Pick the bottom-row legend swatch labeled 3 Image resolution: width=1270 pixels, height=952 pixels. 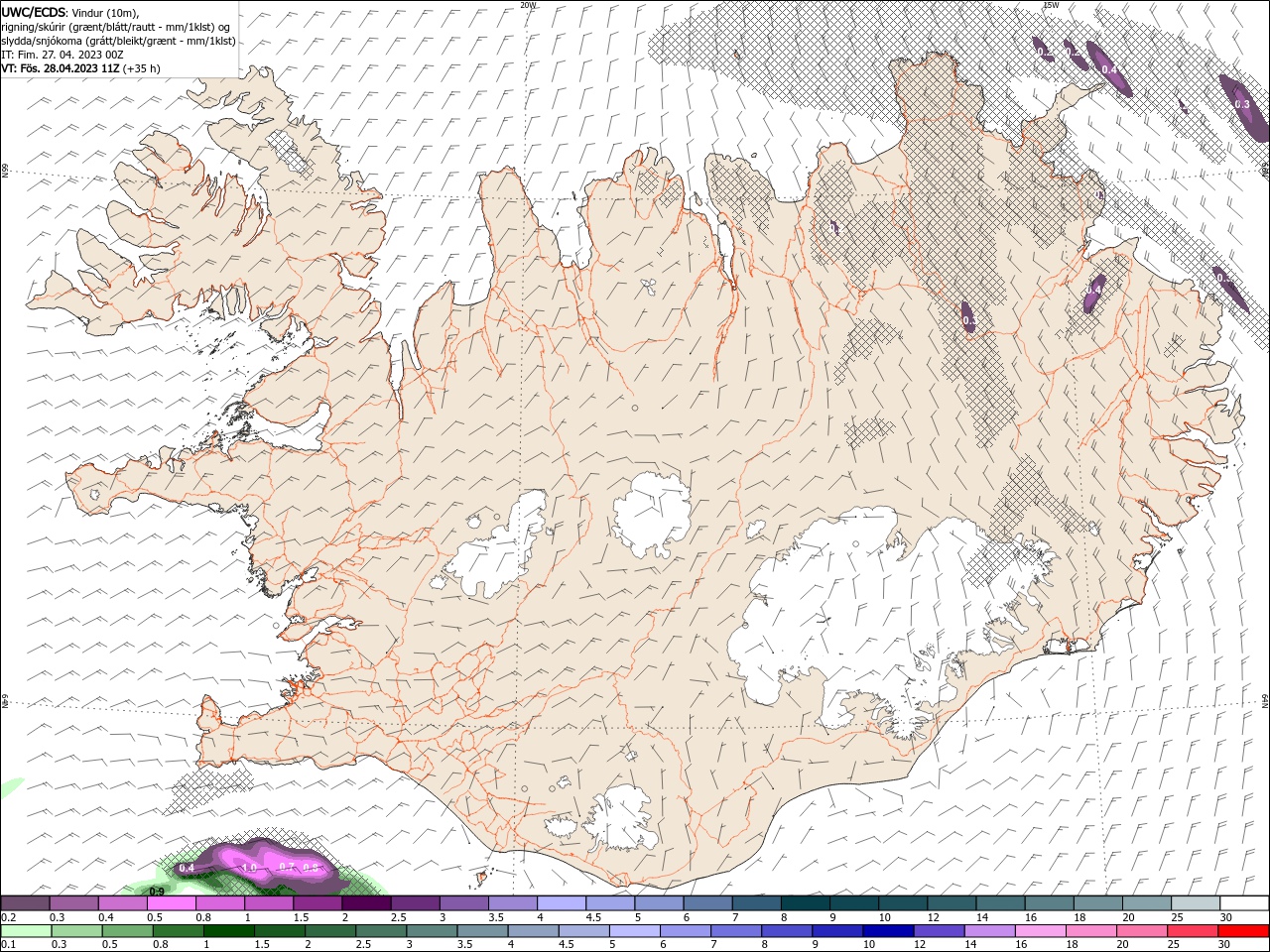tap(432, 931)
